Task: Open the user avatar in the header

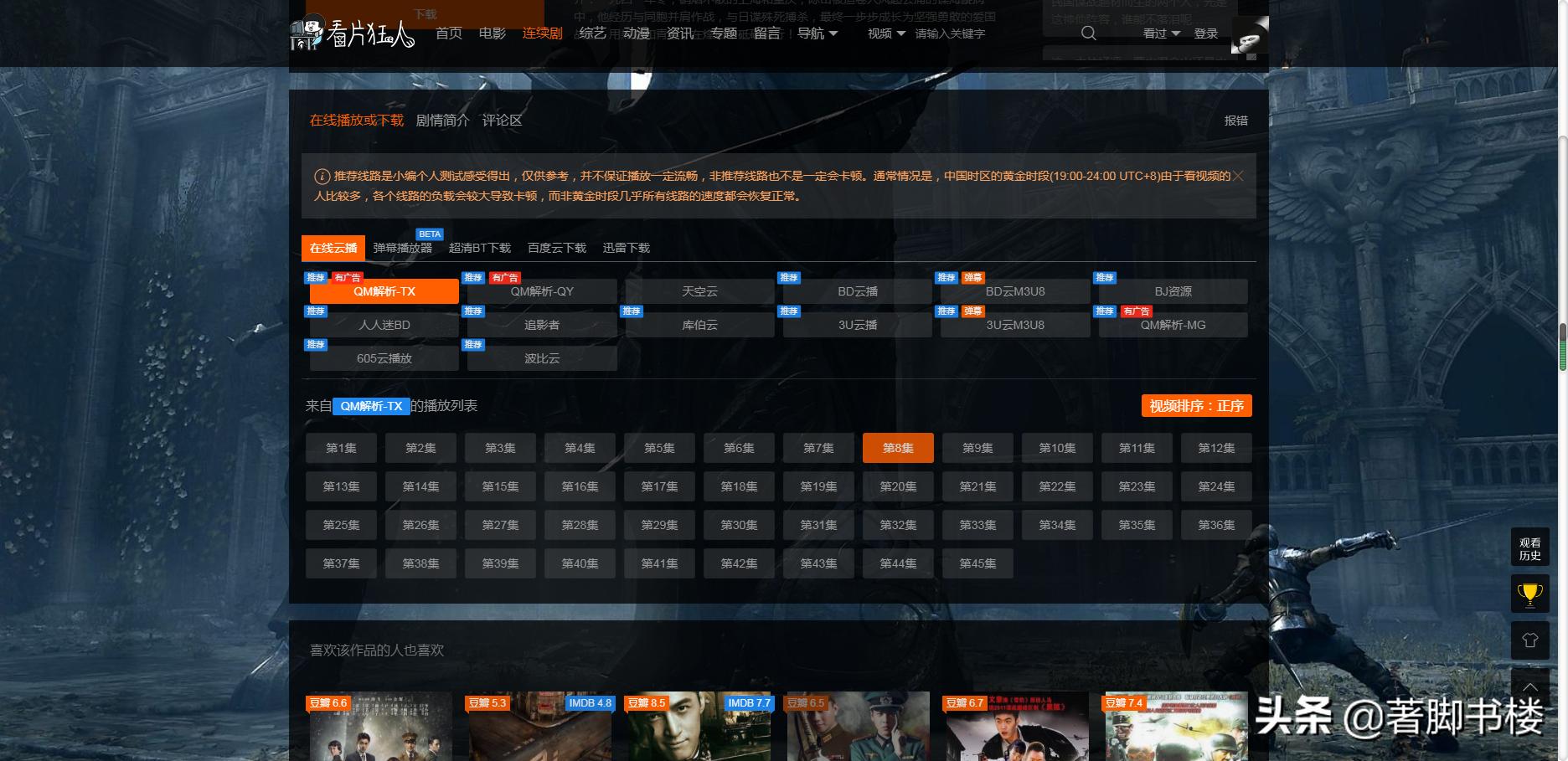Action: (1250, 35)
